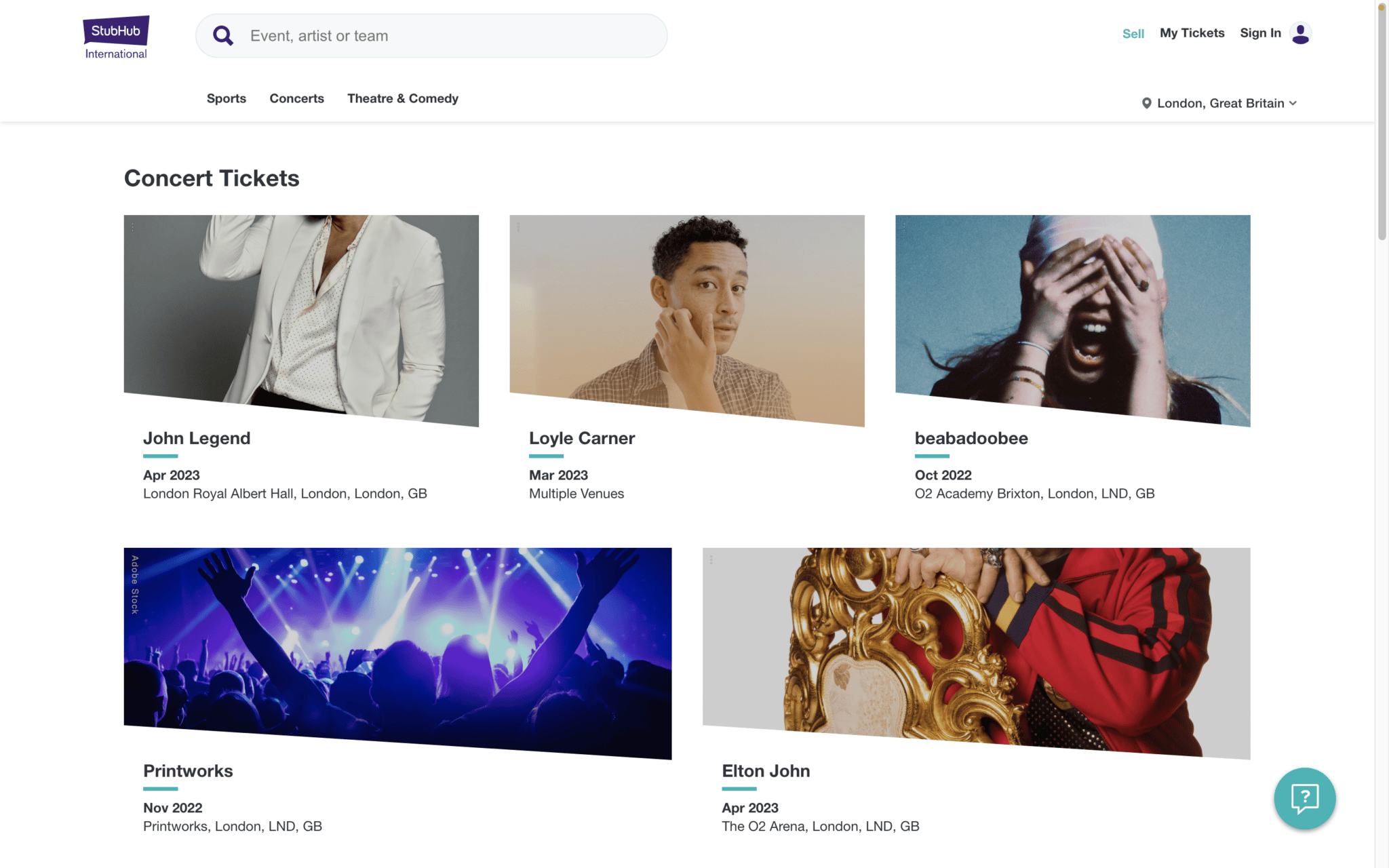Screen dimensions: 1389x868
Task: Click the user profile avatar icon
Action: 1300,33
